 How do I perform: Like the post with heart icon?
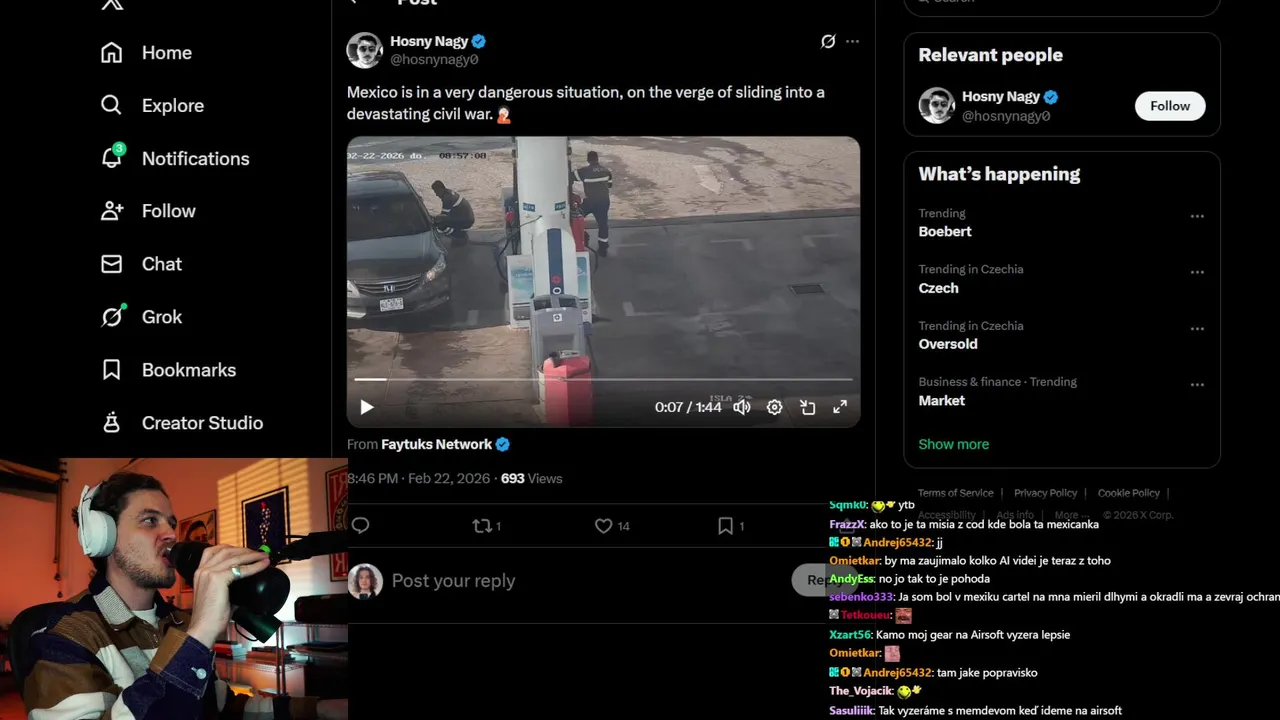[603, 526]
